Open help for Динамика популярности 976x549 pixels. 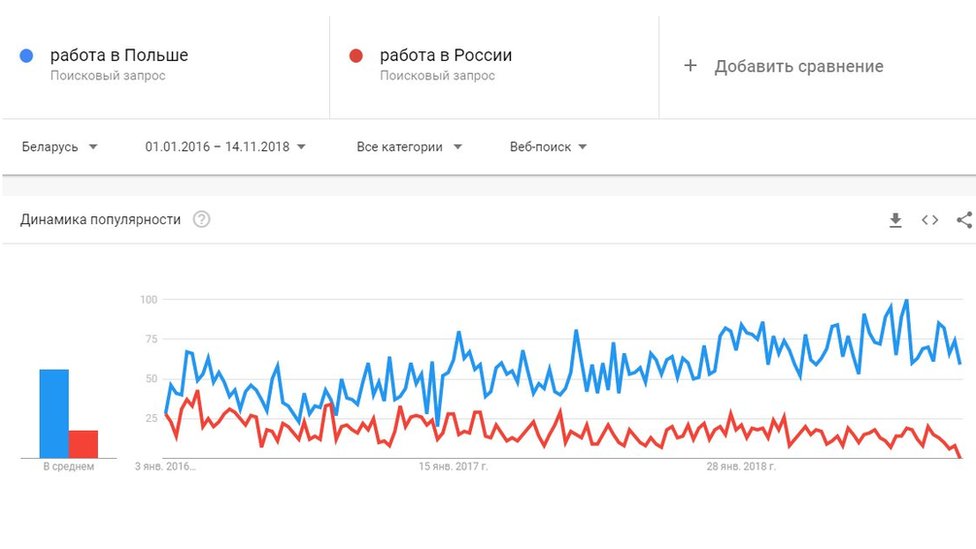[201, 219]
